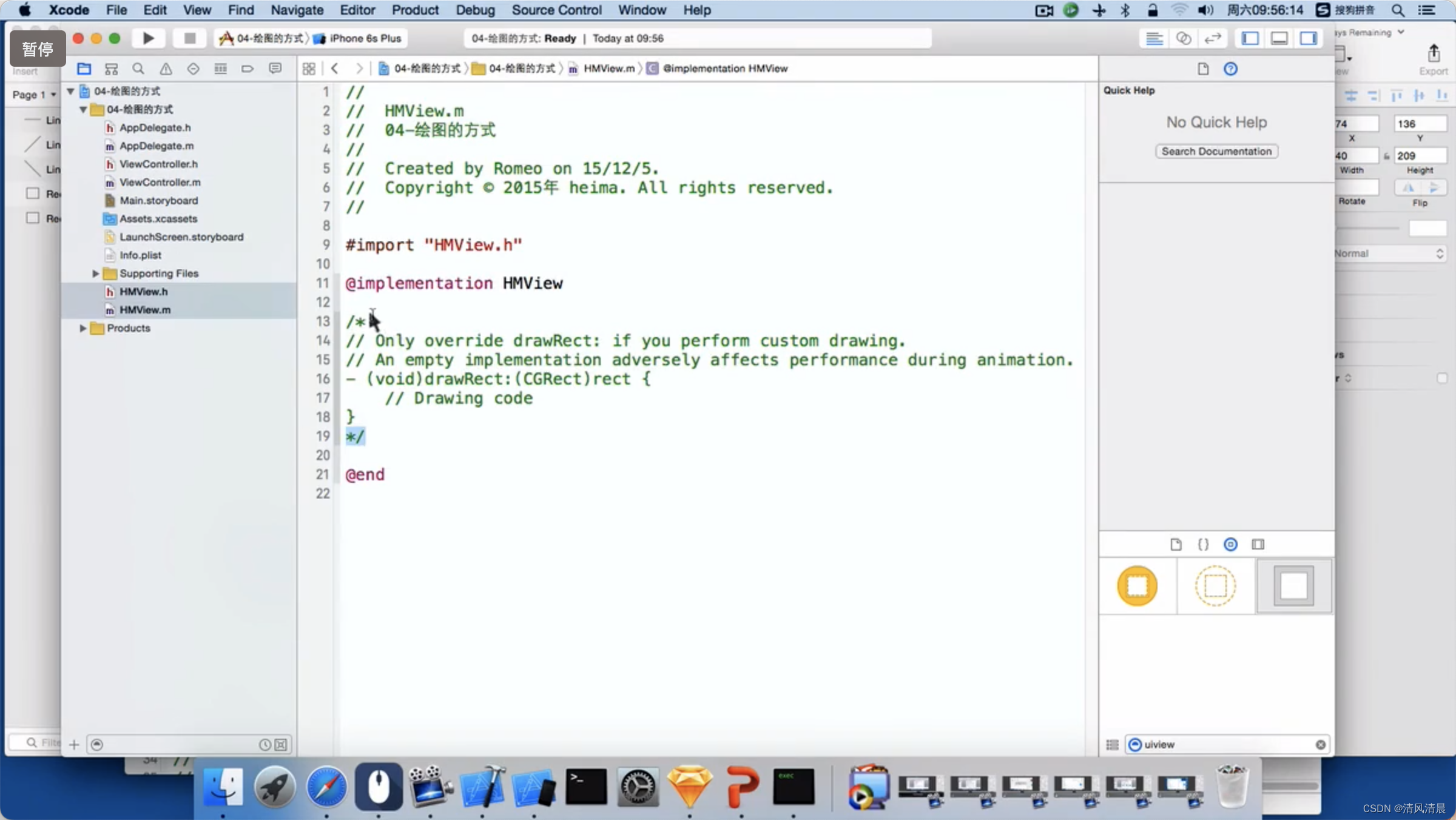The image size is (1456, 820).
Task: Click the Search Documentation button
Action: click(1216, 151)
